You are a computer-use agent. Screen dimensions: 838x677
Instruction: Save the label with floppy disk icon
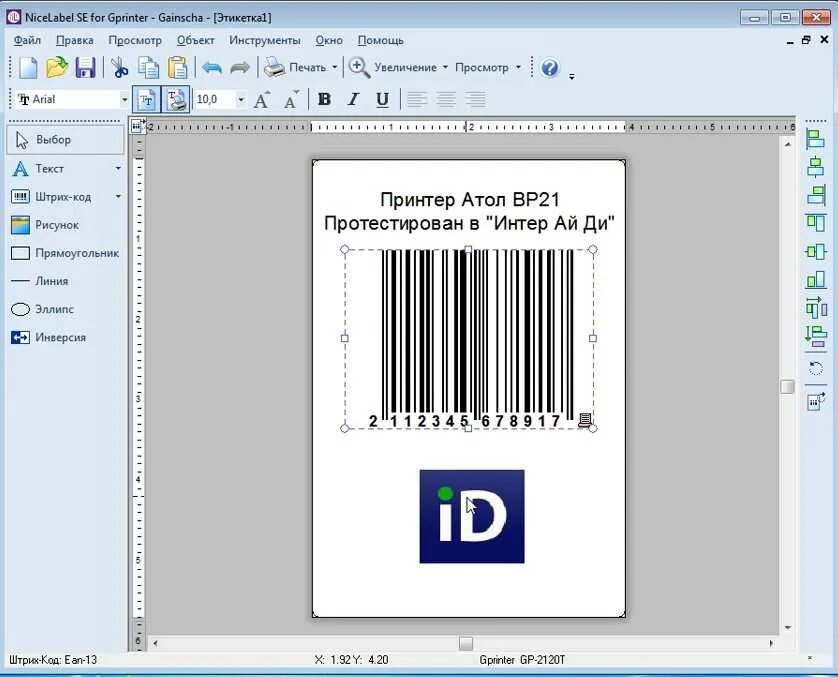click(85, 68)
